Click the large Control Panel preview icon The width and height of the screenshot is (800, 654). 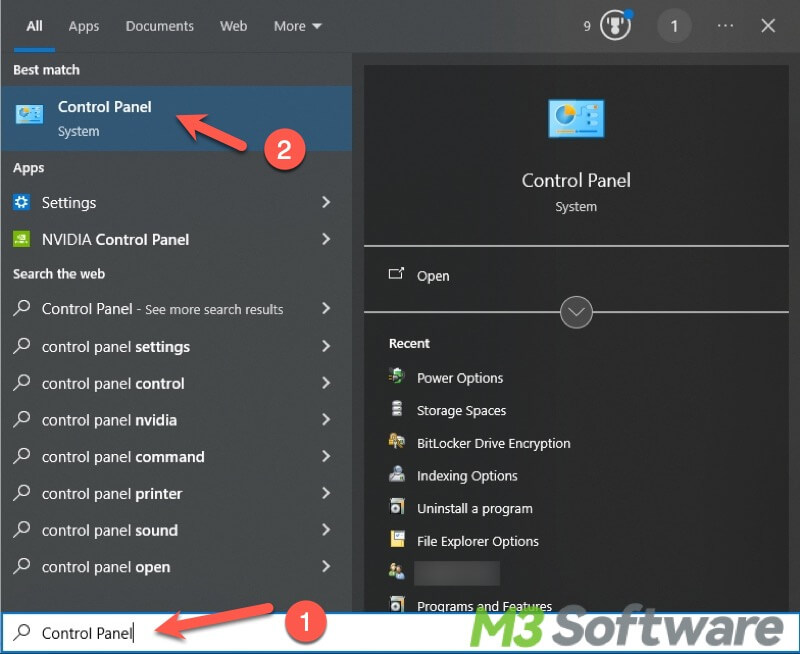coord(576,119)
